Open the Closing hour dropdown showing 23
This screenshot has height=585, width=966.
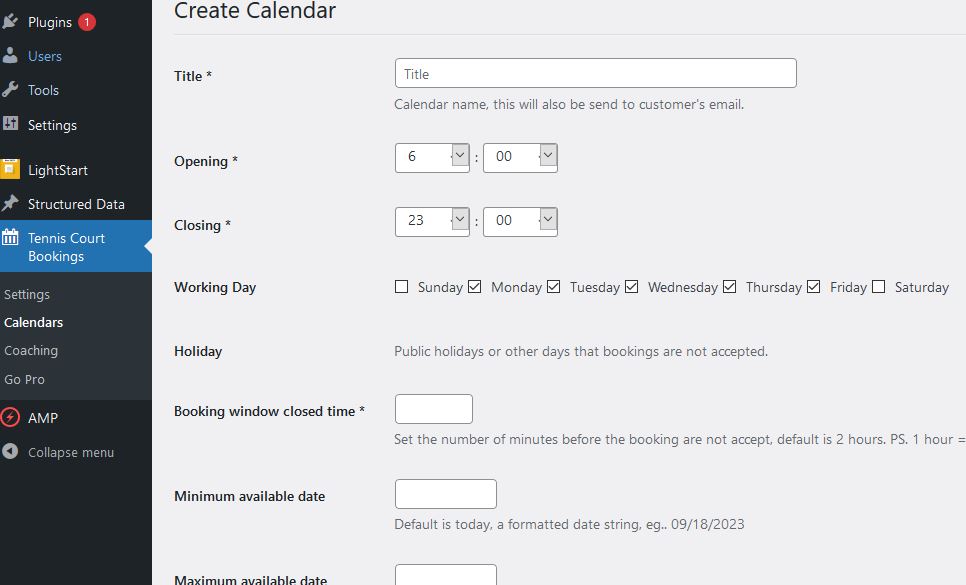click(x=432, y=222)
